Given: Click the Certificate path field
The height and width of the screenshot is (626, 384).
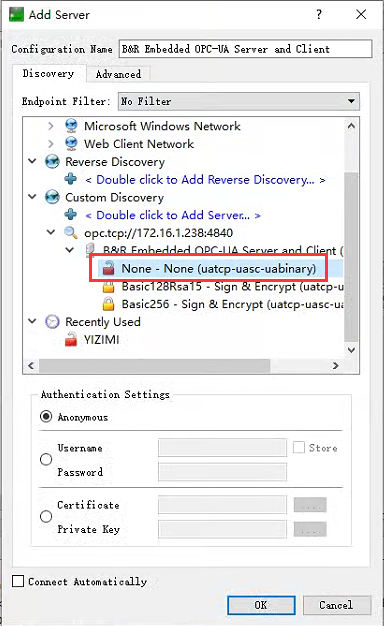Looking at the screenshot, I should [x=222, y=505].
